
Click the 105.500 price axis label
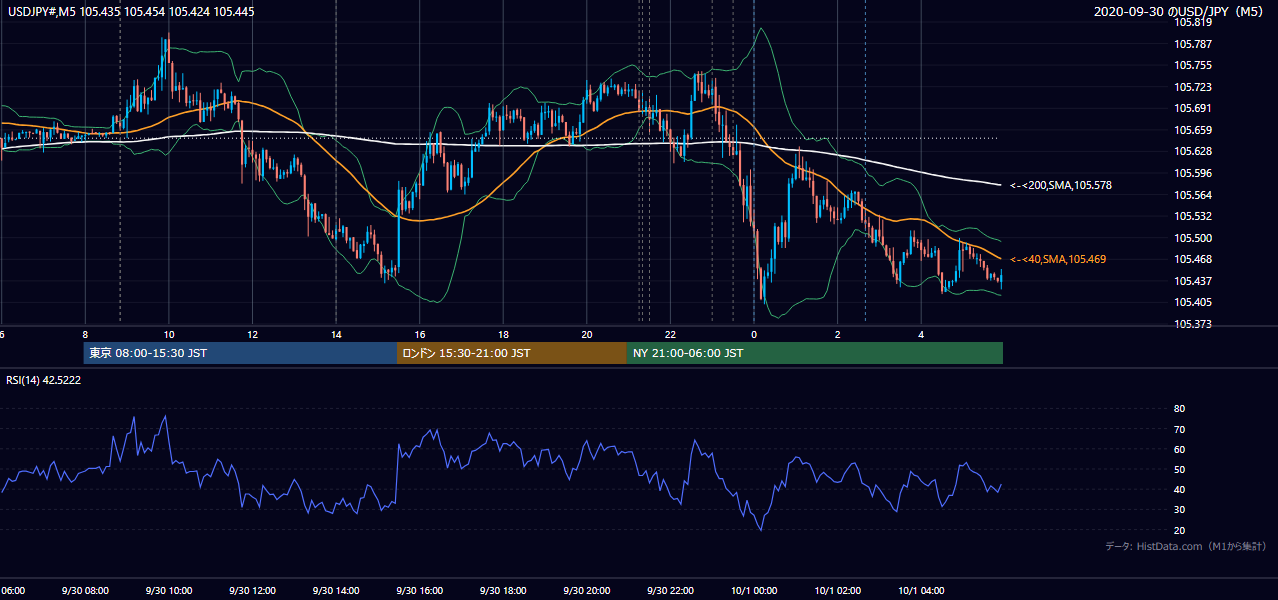[1194, 238]
